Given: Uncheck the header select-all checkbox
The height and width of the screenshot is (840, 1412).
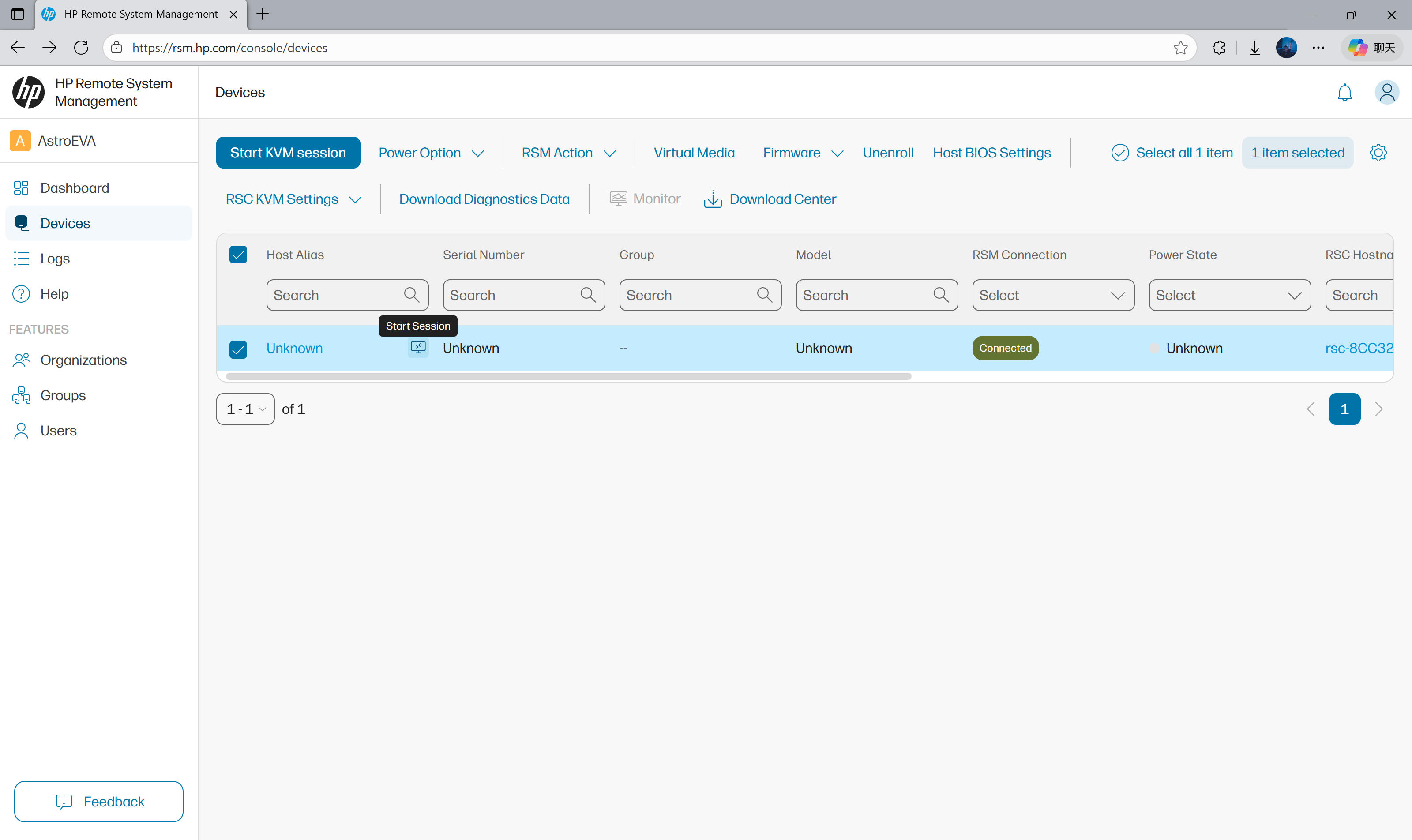Looking at the screenshot, I should 238,255.
